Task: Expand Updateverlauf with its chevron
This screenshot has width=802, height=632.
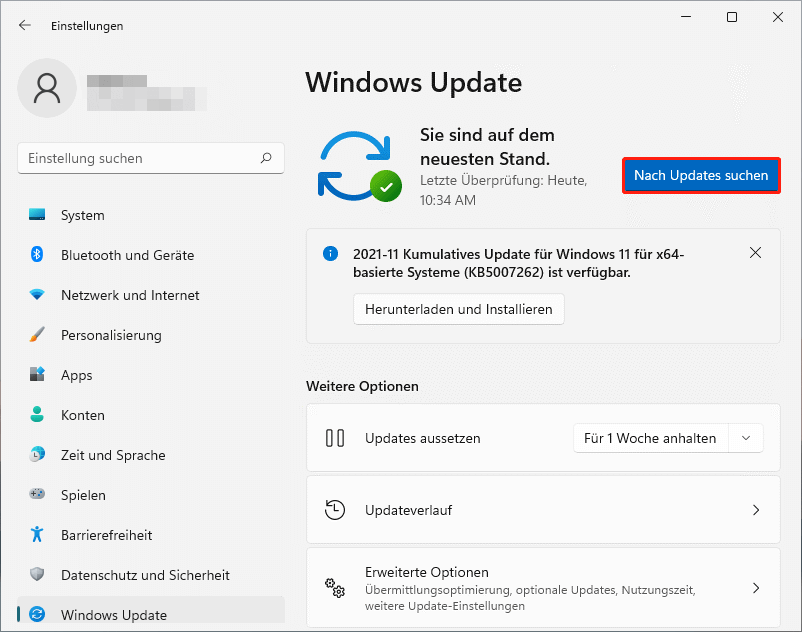Action: point(757,509)
